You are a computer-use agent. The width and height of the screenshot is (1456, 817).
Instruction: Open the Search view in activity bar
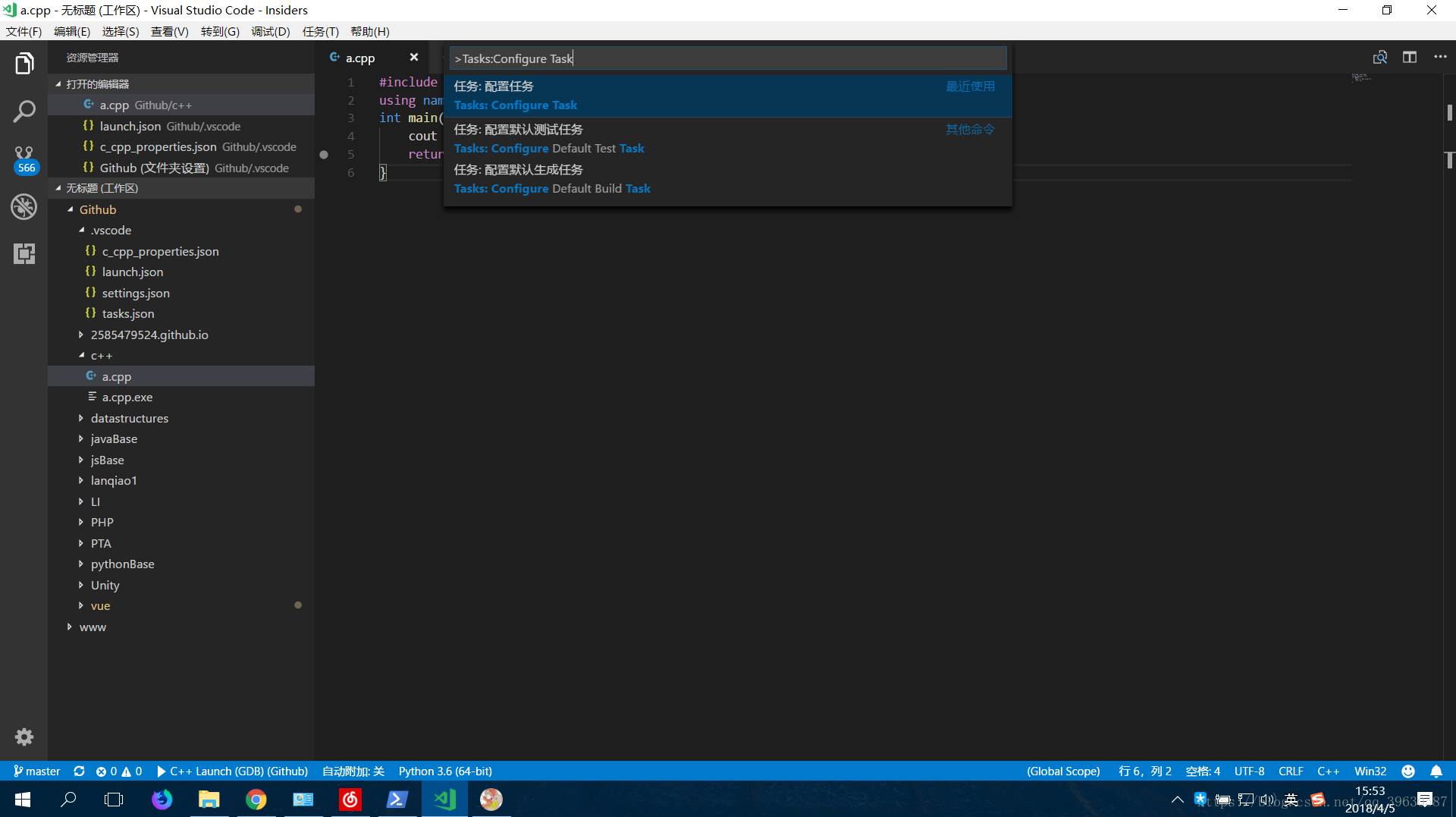pos(24,112)
